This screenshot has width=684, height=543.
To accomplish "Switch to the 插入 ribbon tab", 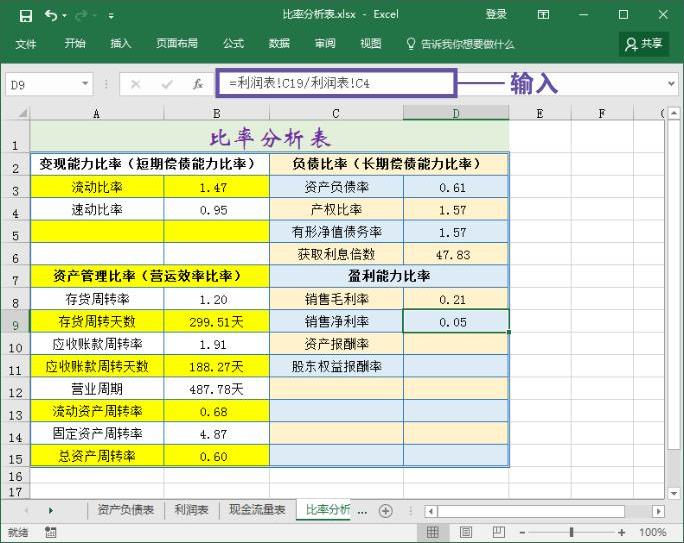I will point(121,43).
